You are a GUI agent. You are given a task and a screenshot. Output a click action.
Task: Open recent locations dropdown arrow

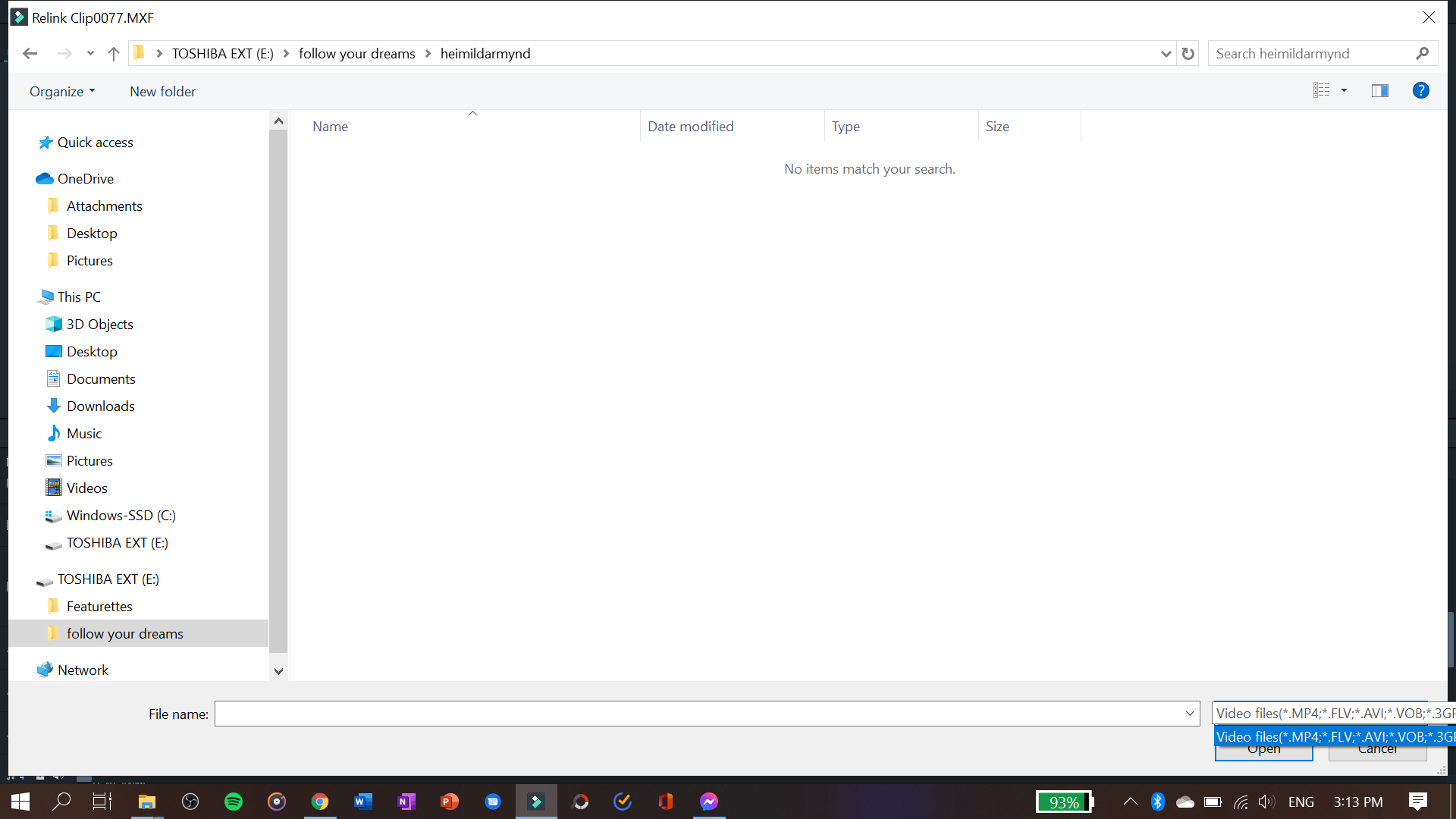(x=90, y=53)
